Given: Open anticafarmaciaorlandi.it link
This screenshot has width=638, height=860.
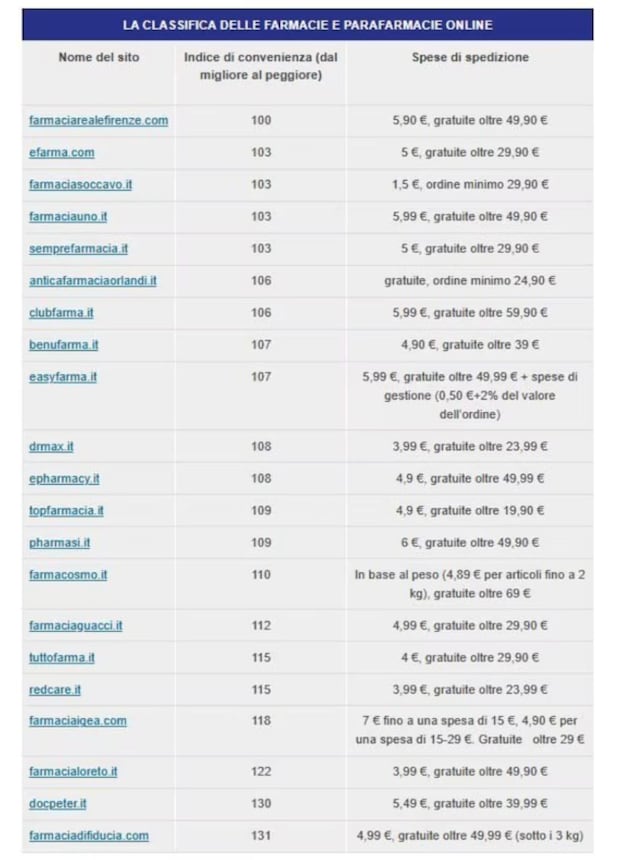Looking at the screenshot, I should pos(93,281).
